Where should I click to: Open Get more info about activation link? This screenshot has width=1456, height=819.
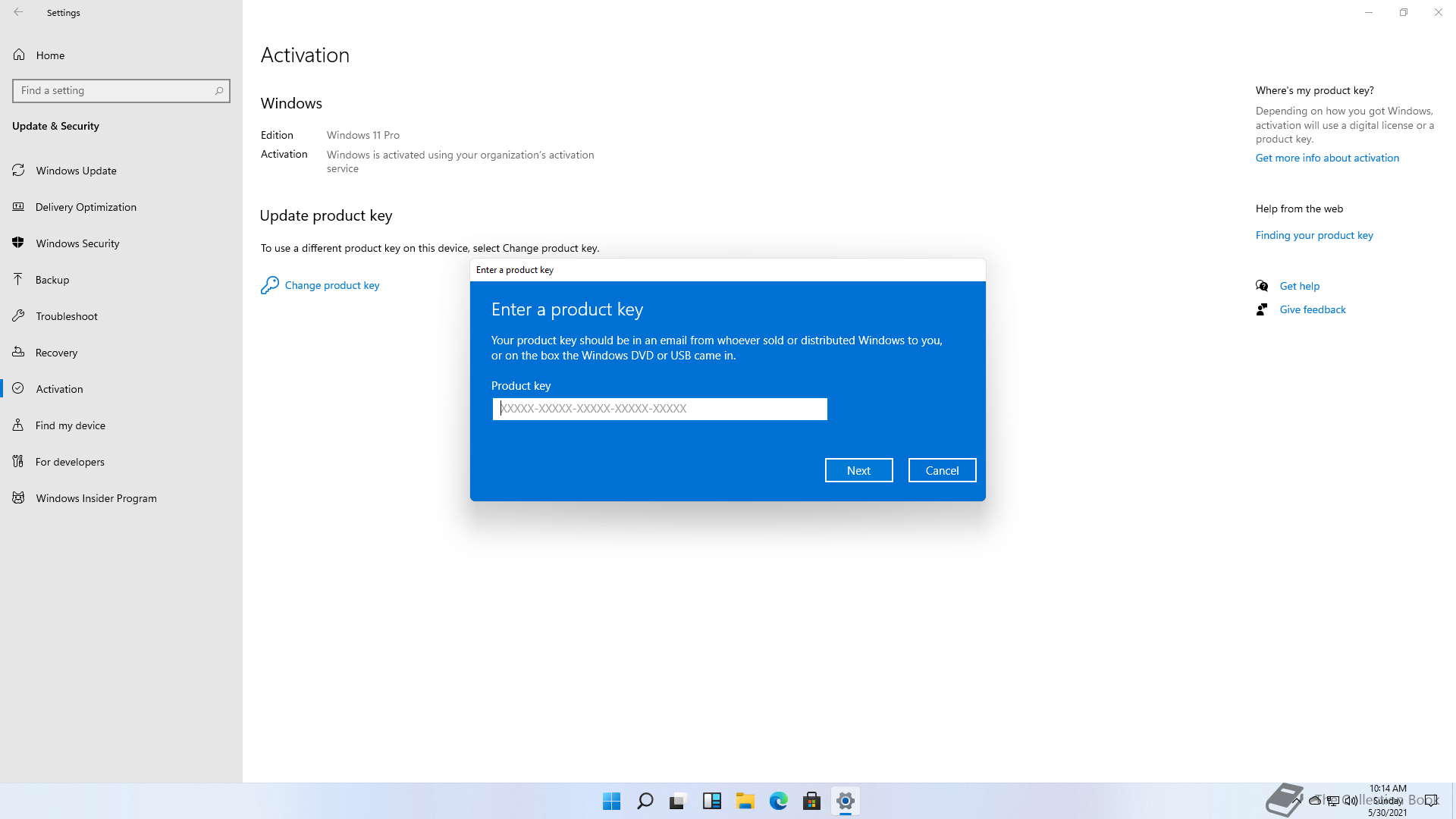pos(1327,158)
